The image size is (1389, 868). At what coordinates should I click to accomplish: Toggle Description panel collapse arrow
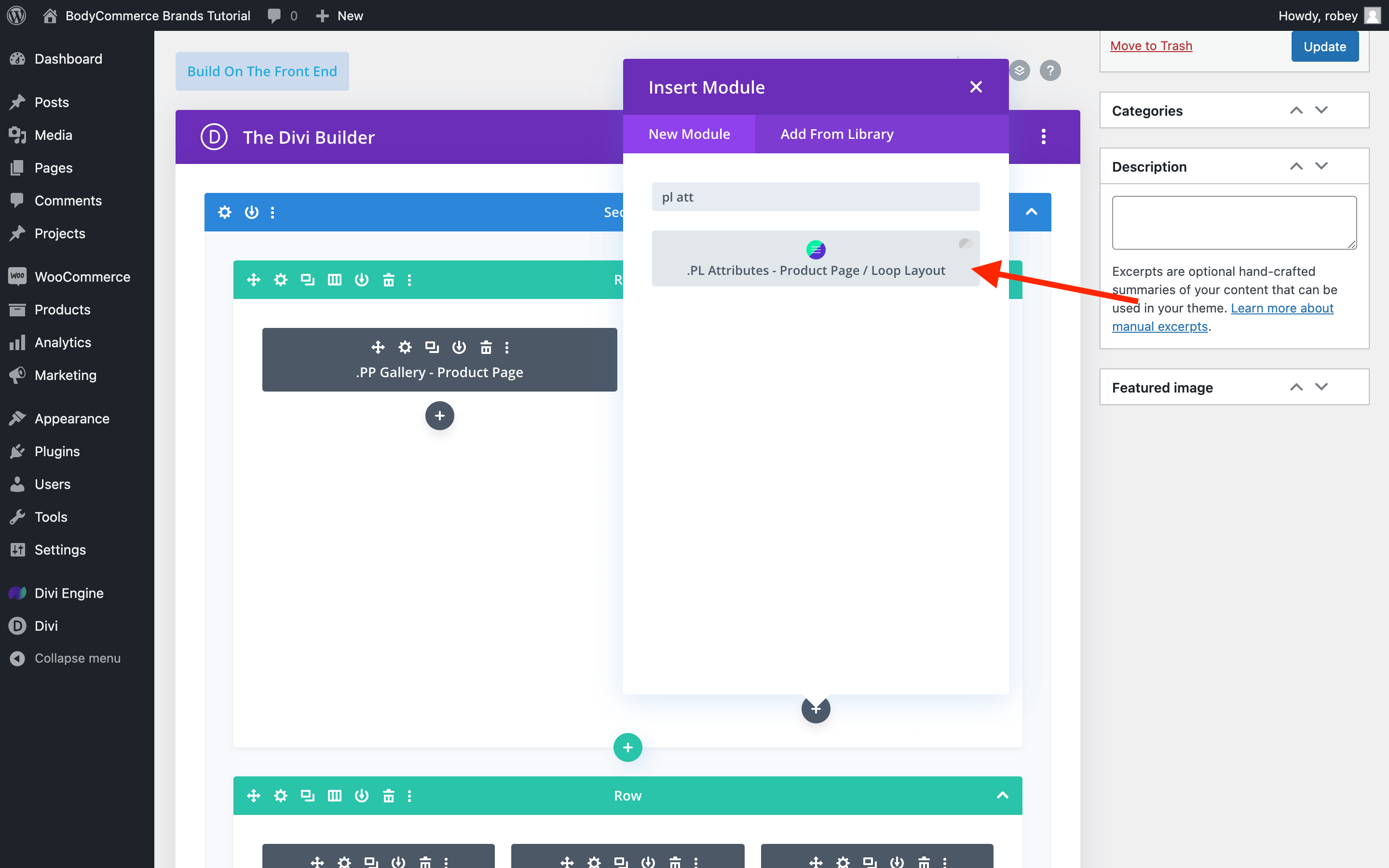click(x=1296, y=166)
